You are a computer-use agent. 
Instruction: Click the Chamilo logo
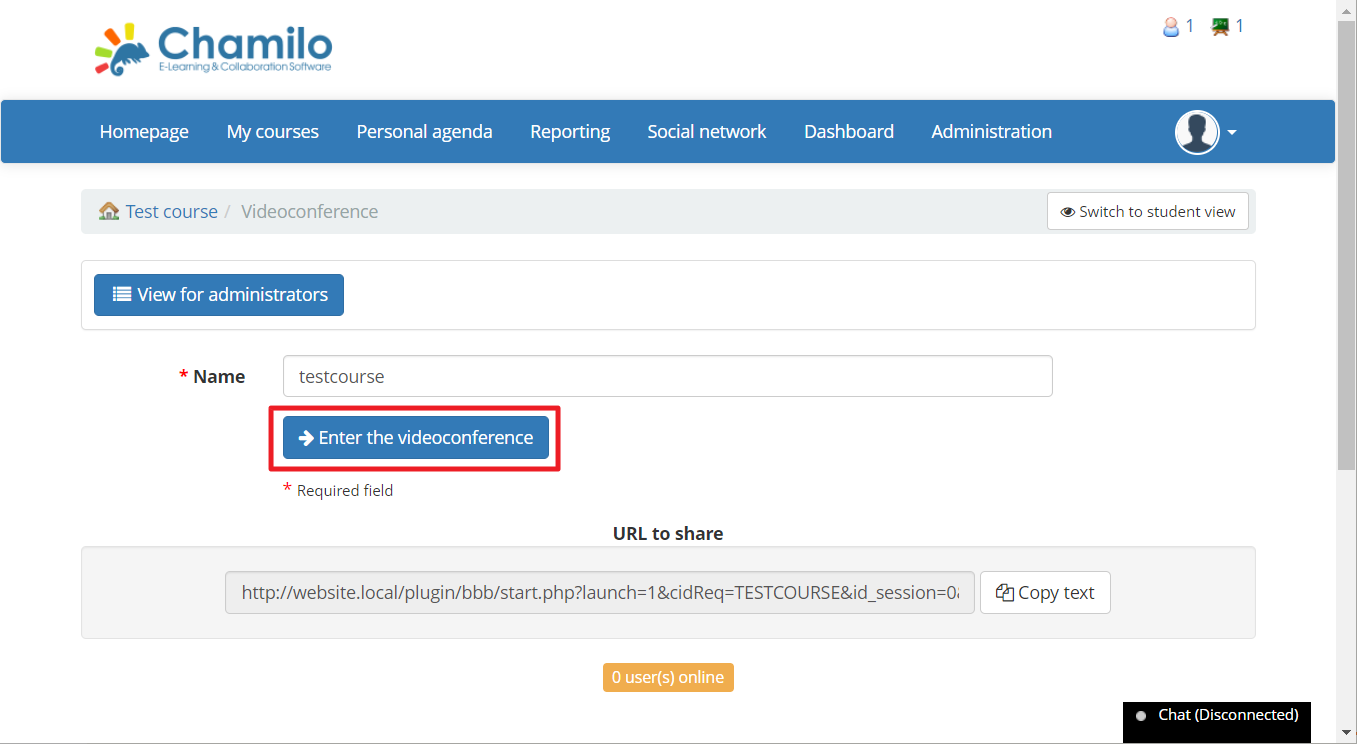click(213, 49)
